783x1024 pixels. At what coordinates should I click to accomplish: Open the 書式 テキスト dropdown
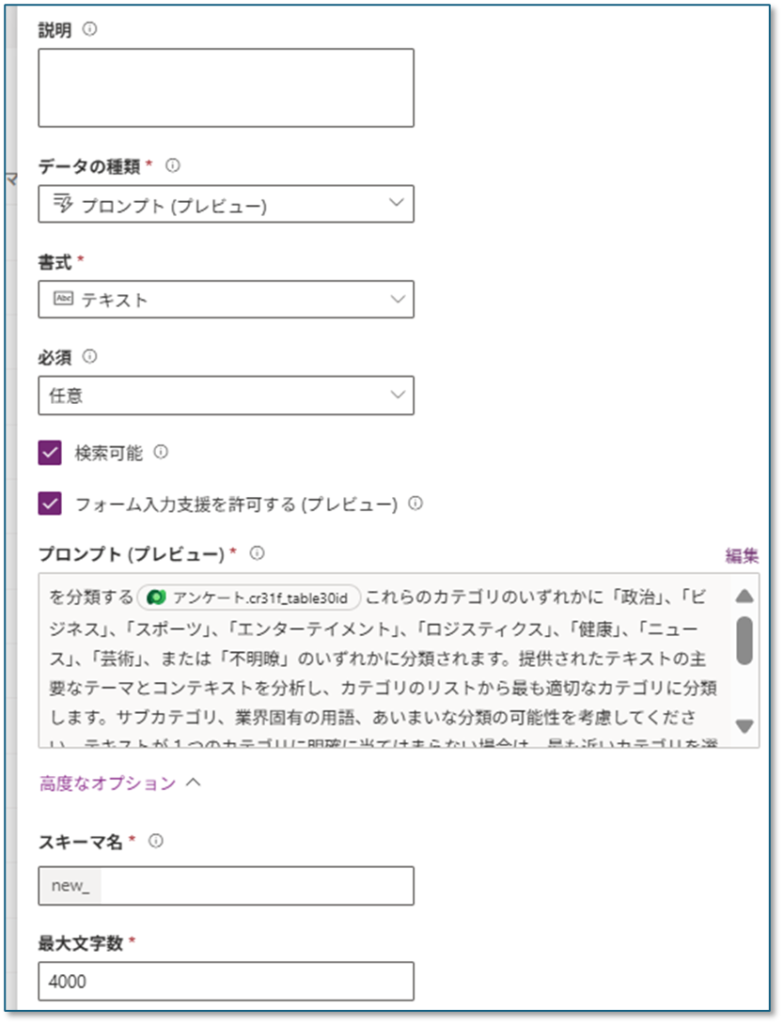tap(226, 299)
